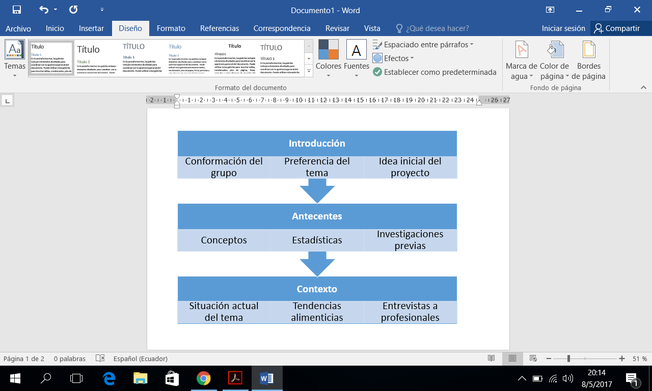Select the Antecentes SmartArt shape
This screenshot has height=391, width=652.
(317, 216)
